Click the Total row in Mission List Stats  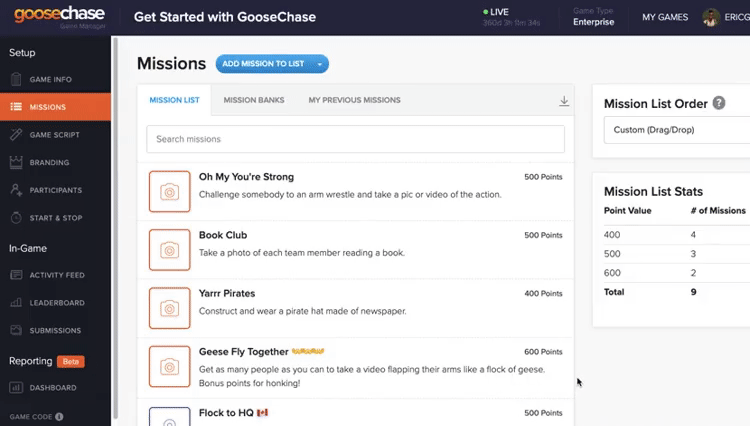(677, 292)
